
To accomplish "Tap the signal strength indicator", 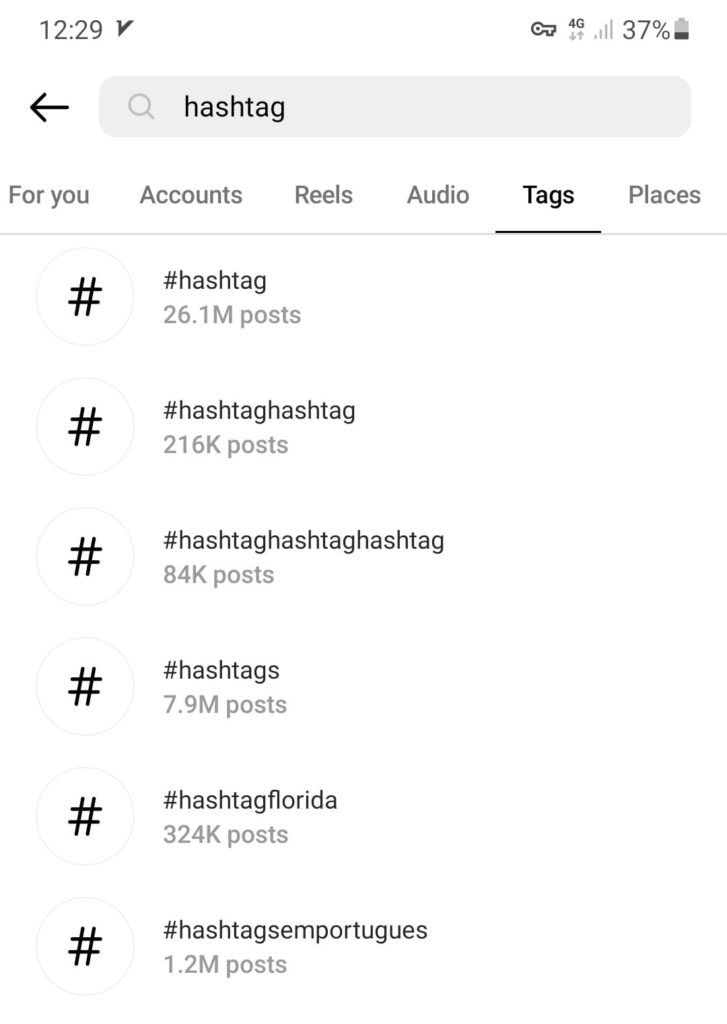I will 606,29.
